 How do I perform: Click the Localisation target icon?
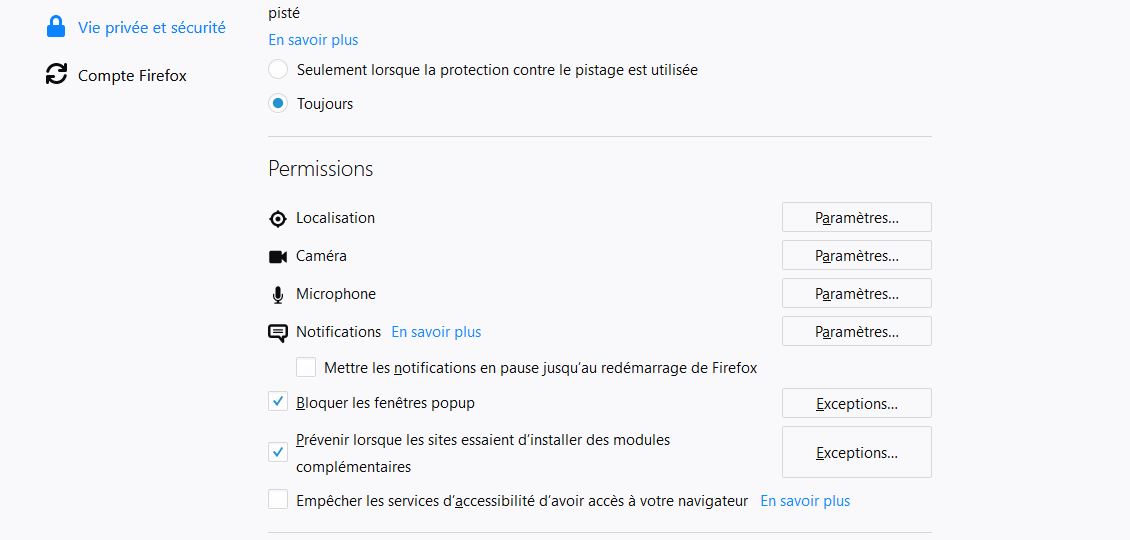coord(278,218)
